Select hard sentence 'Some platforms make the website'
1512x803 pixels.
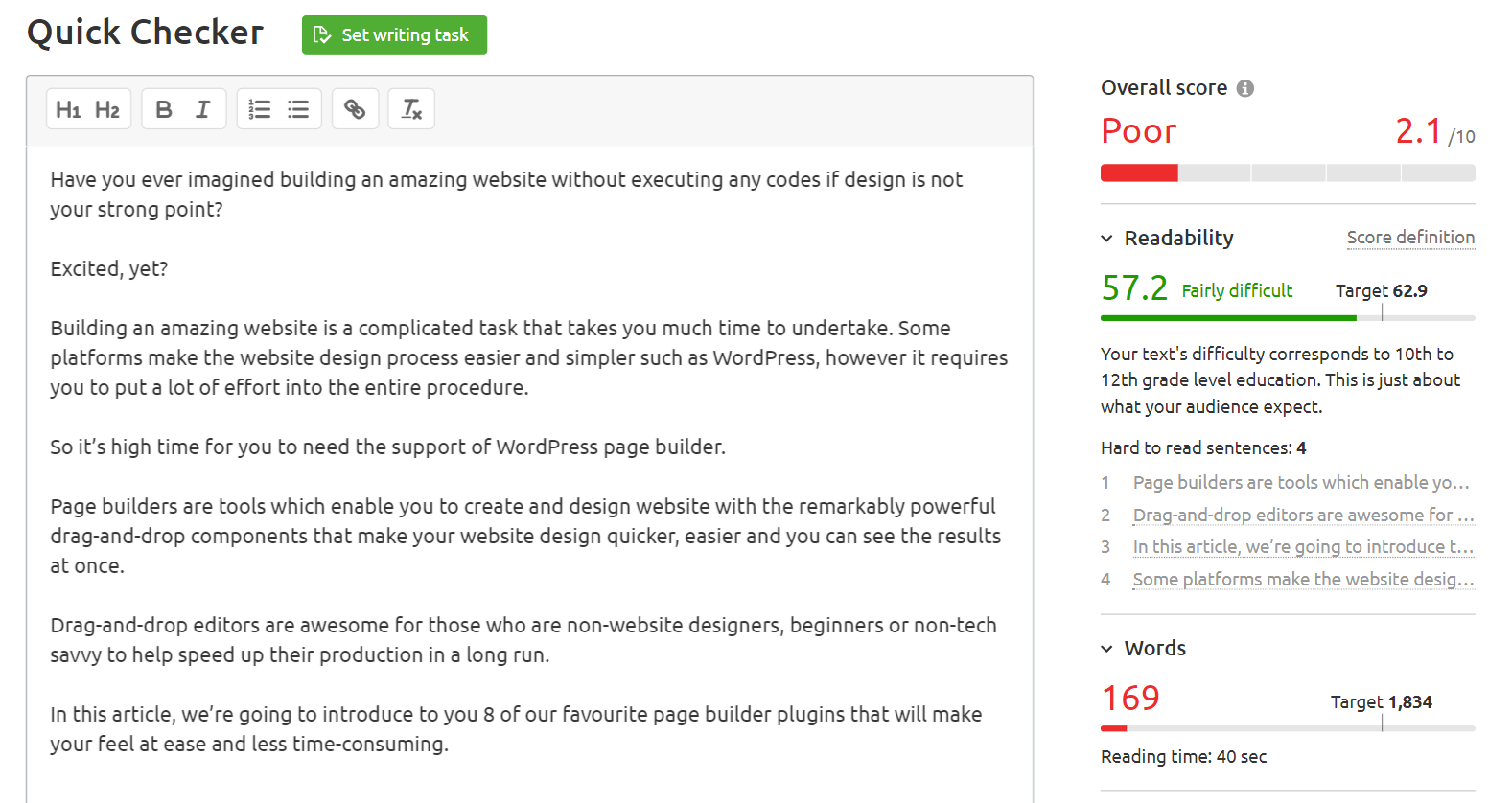(1303, 580)
